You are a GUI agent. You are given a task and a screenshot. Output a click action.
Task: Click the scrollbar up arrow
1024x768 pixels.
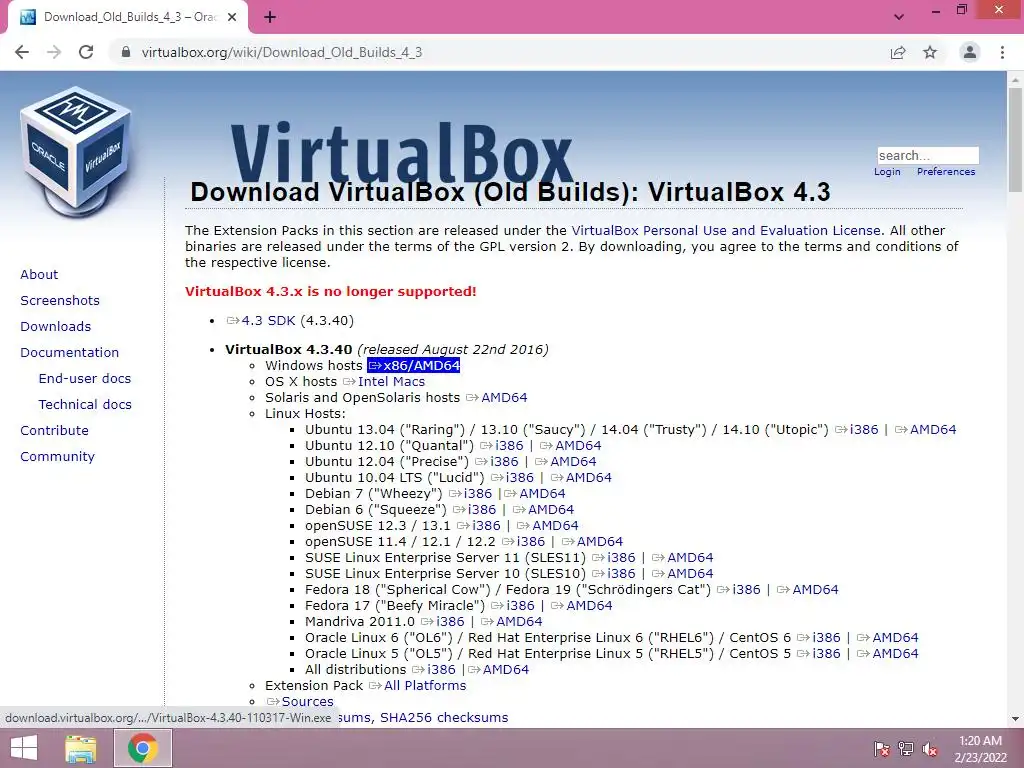1015,79
